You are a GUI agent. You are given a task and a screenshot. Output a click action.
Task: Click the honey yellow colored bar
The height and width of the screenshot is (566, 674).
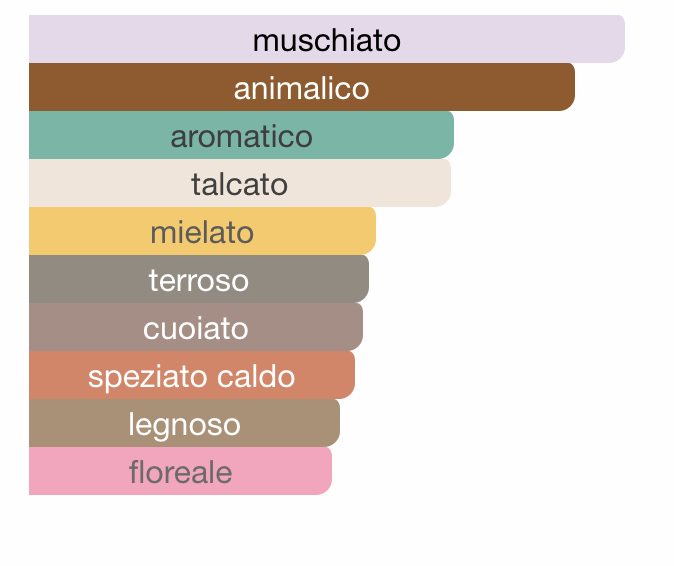[x=202, y=231]
